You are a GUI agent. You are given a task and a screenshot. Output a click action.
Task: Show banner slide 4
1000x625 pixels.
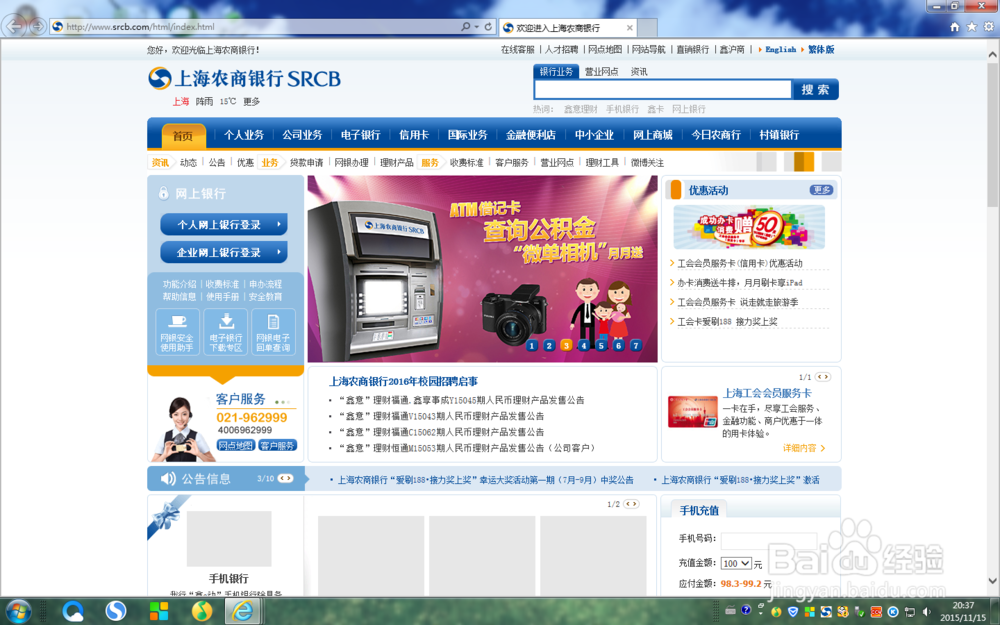584,345
